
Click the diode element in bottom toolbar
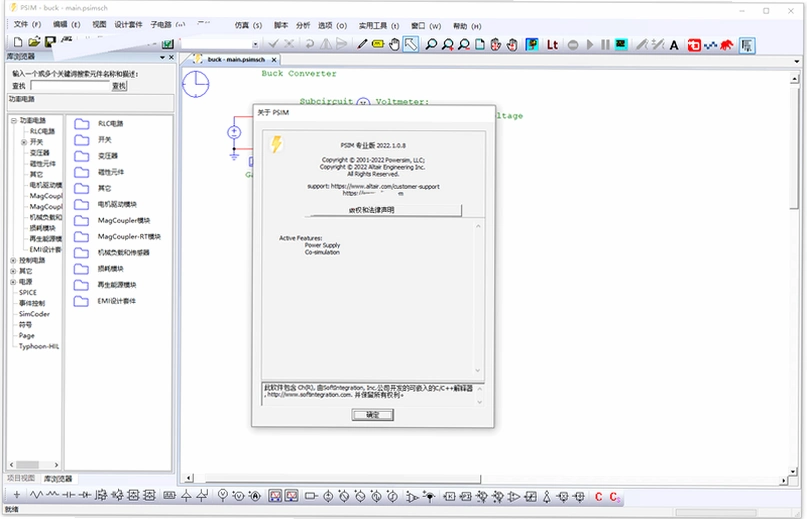pyautogui.click(x=84, y=495)
